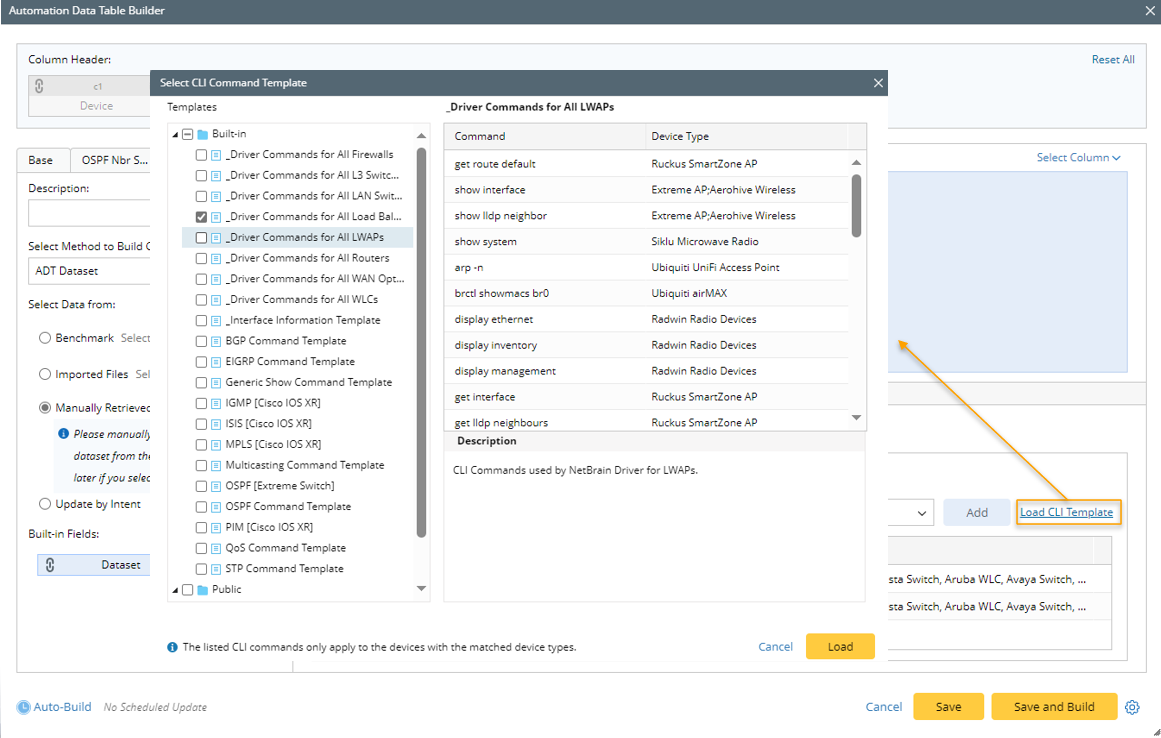This screenshot has width=1161, height=738.
Task: Open the Select Column dropdown
Action: click(x=1078, y=157)
